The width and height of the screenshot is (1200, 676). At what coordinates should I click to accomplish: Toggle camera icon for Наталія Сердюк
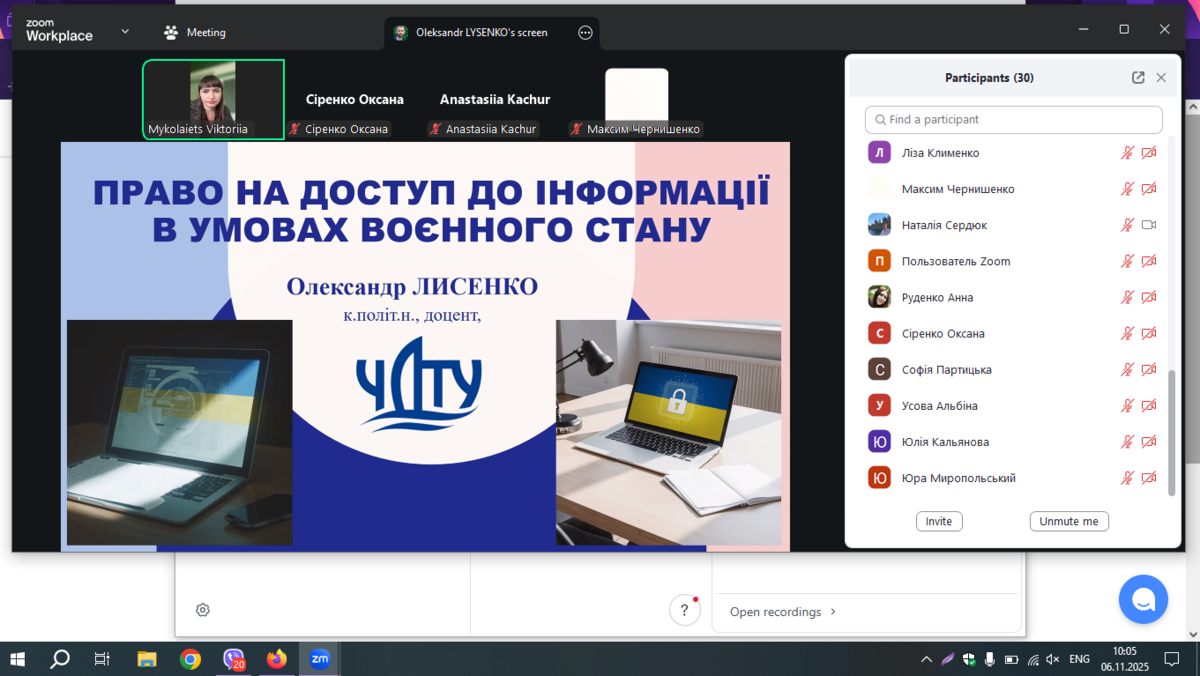point(1149,225)
